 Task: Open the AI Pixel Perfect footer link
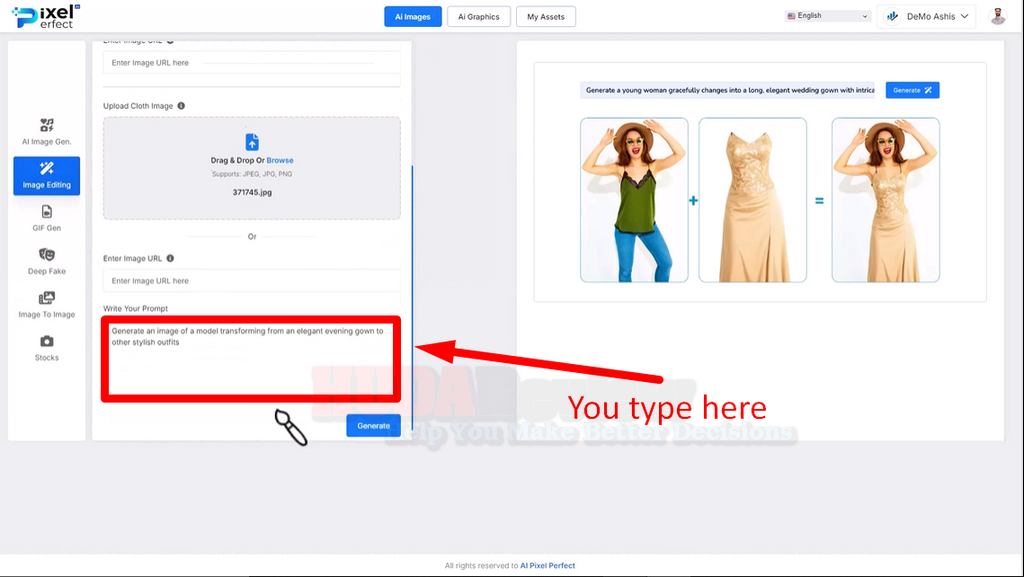[x=547, y=566]
